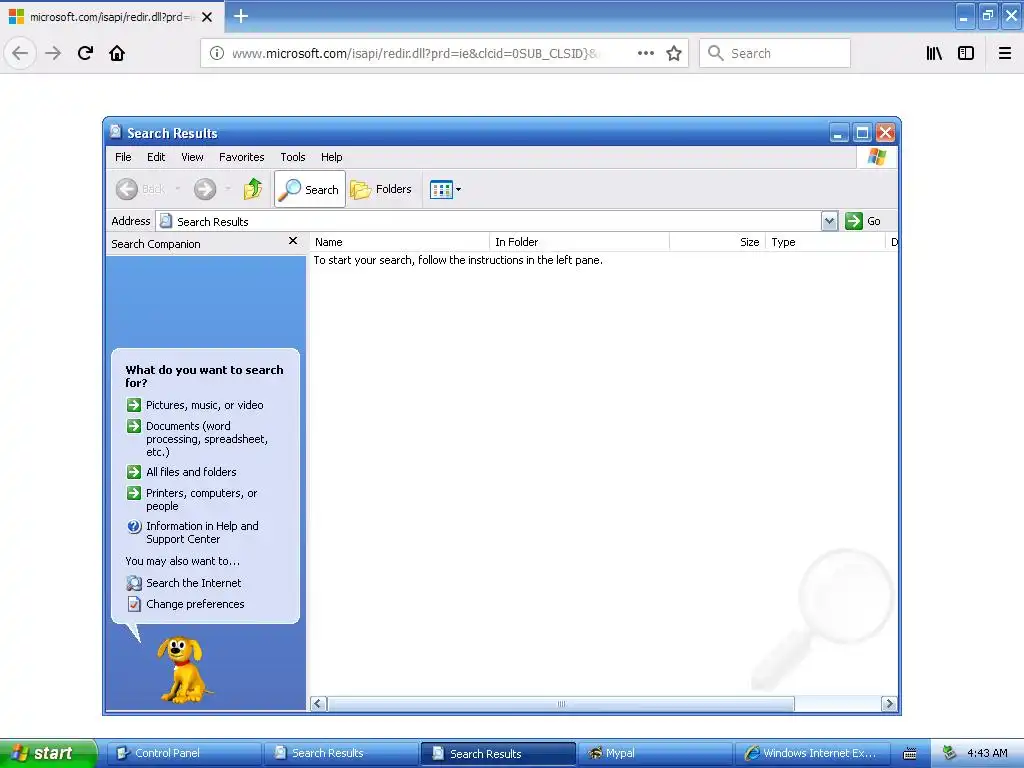Open the Help menu
Image resolution: width=1024 pixels, height=768 pixels.
[332, 157]
